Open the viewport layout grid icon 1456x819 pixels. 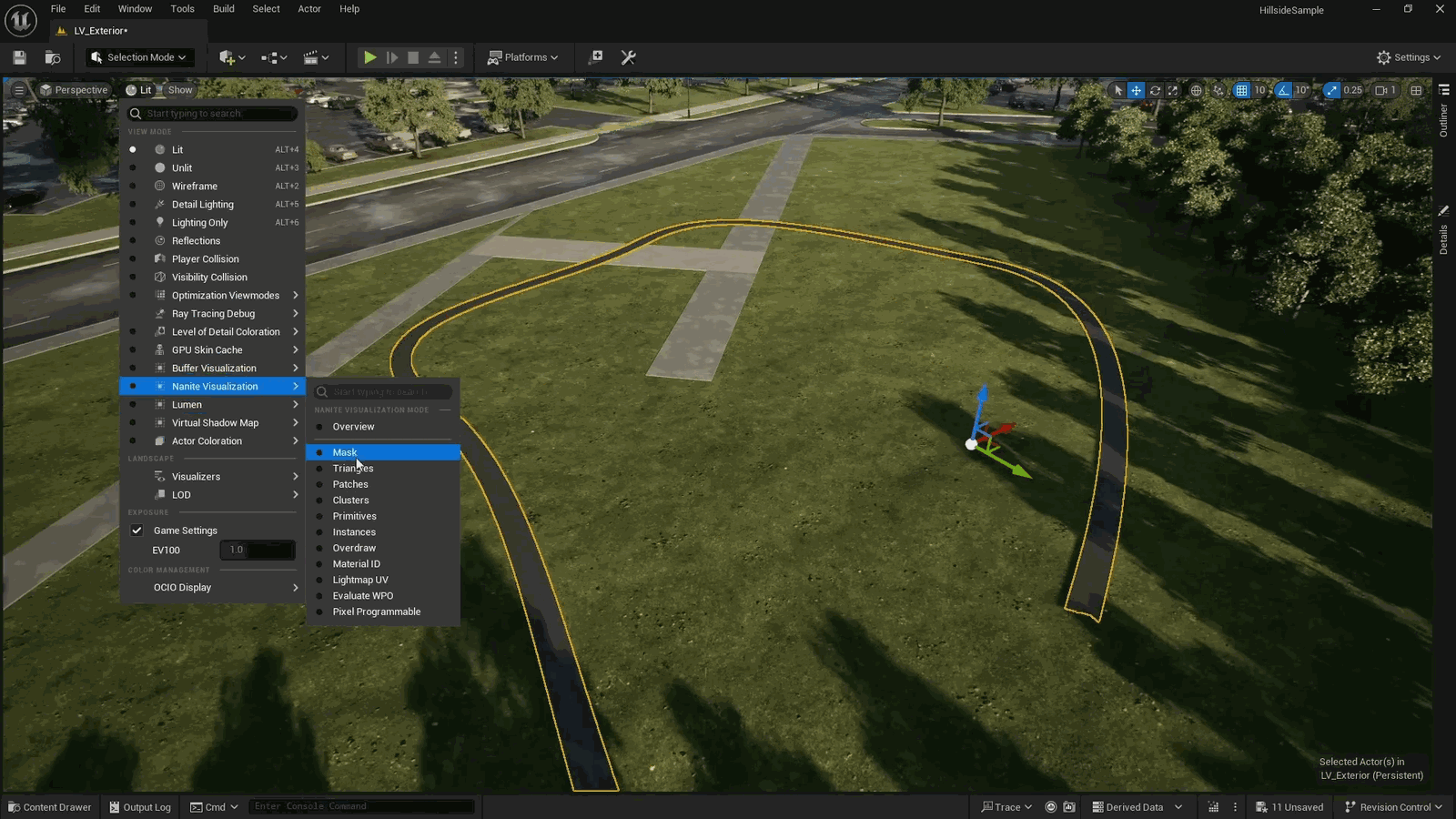pyautogui.click(x=1416, y=90)
